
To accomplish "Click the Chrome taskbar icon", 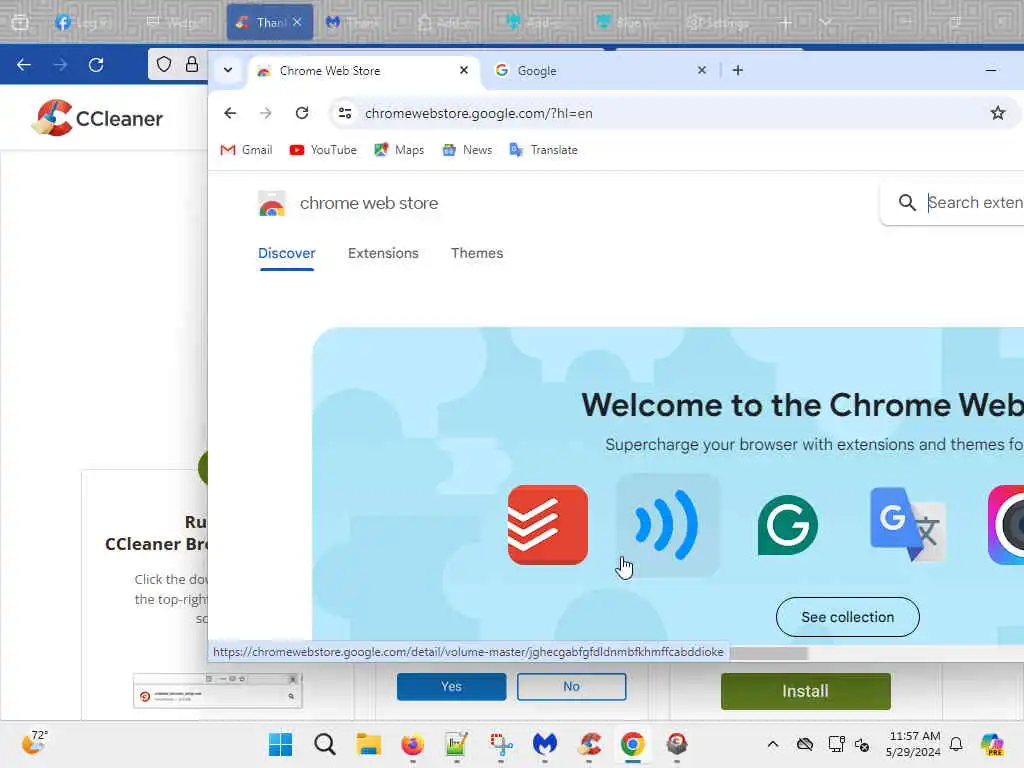I will 632,744.
